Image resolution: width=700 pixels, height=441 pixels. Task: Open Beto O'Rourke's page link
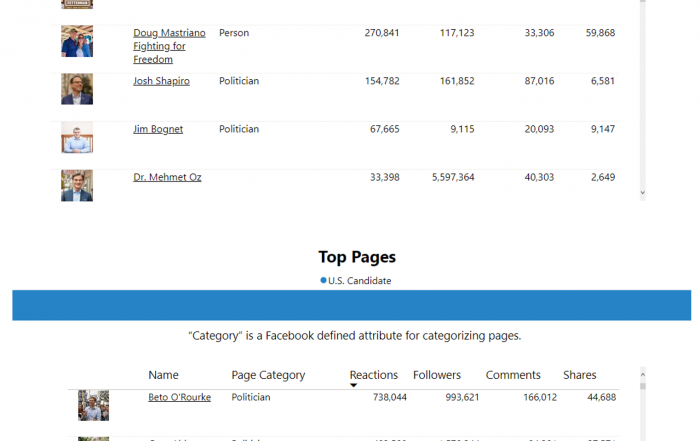(x=179, y=397)
